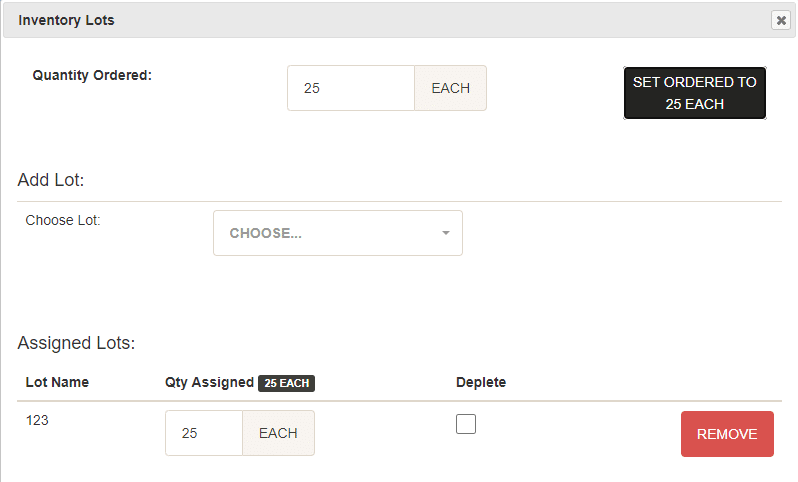Click the Qty Assigned column header

[209, 383]
